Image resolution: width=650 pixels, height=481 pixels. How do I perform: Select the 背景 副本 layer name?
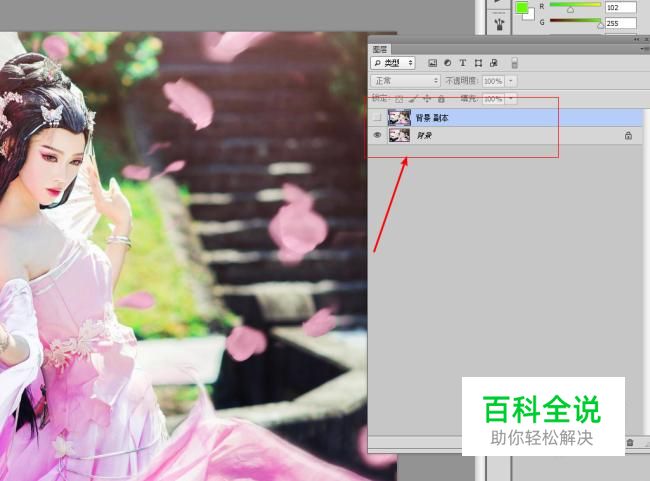pos(432,118)
